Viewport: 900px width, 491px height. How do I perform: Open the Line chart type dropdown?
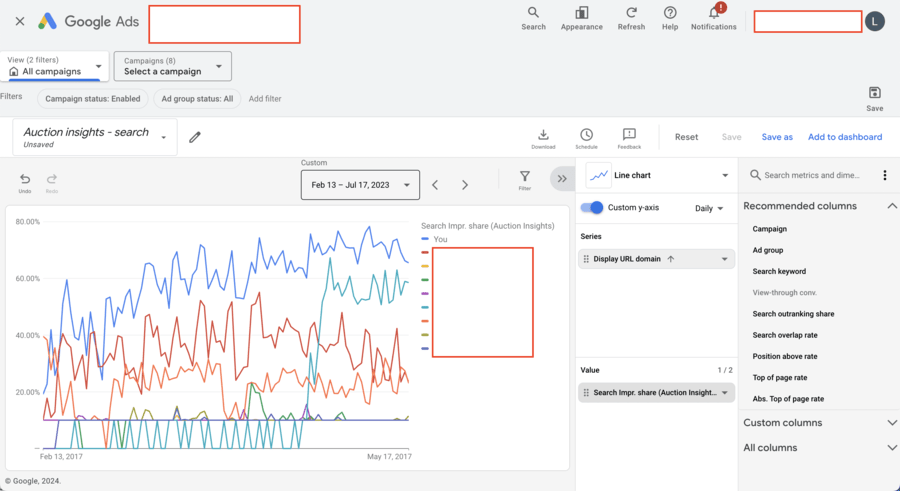click(657, 175)
